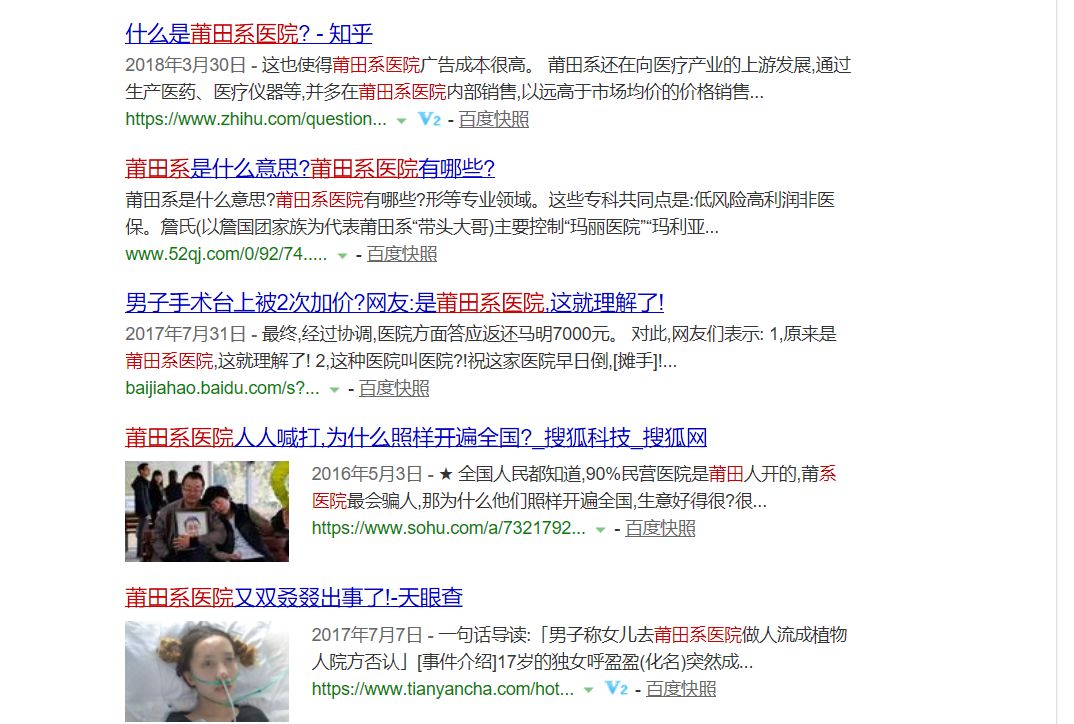Viewport: 1074px width, 724px height.
Task: Open 百度快照 for the zhihu.com result
Action: (493, 119)
